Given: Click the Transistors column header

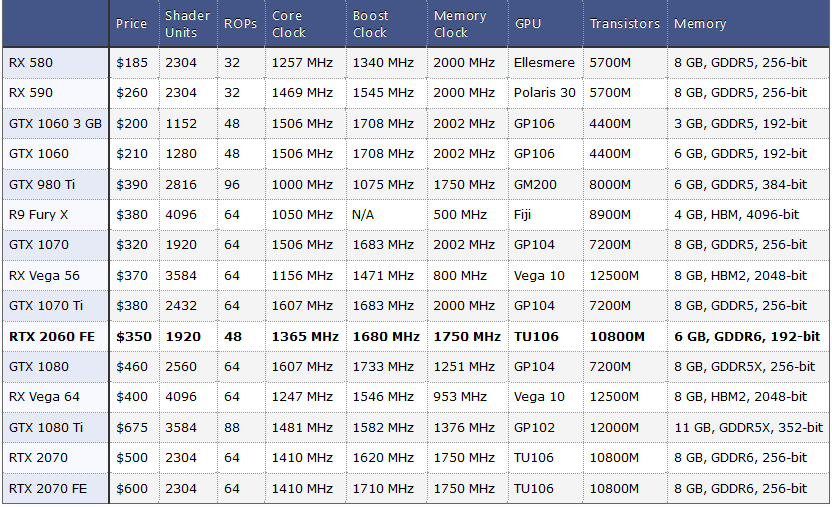Looking at the screenshot, I should point(625,24).
